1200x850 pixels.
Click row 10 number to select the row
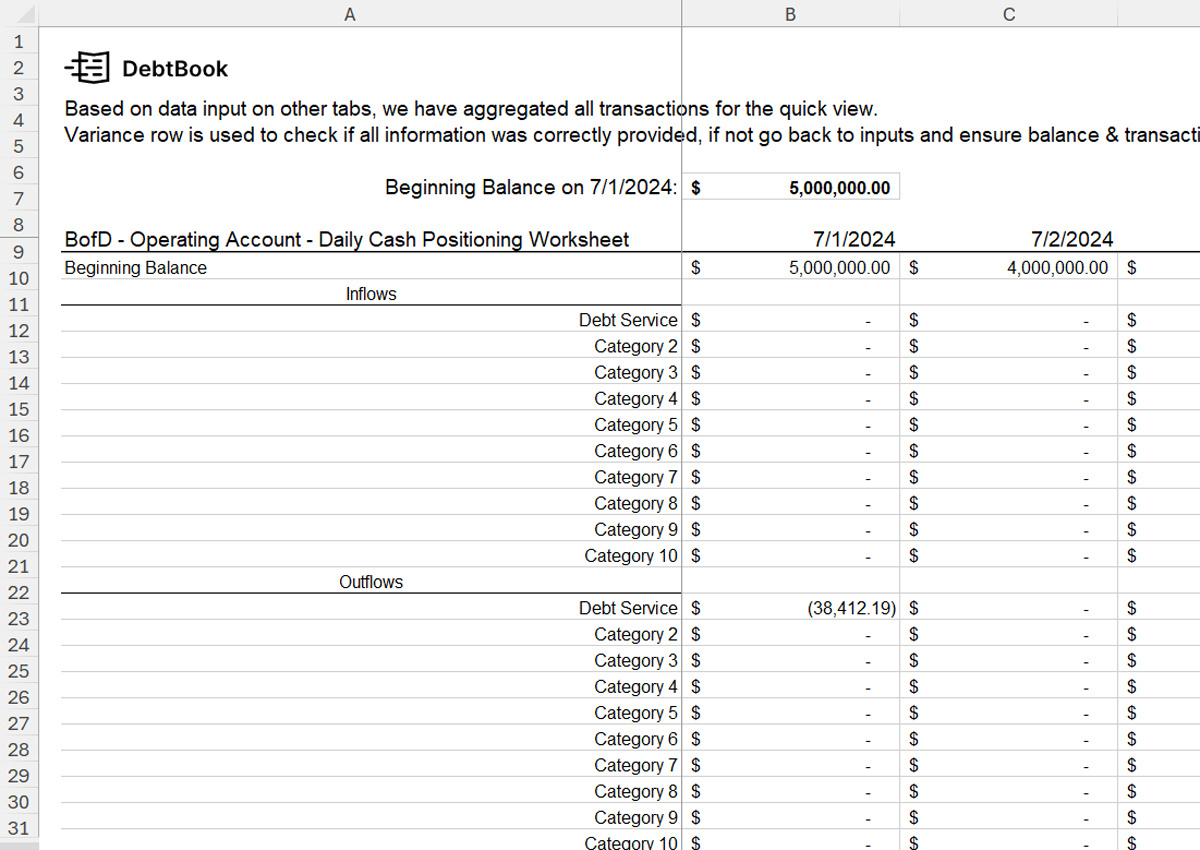pyautogui.click(x=19, y=277)
